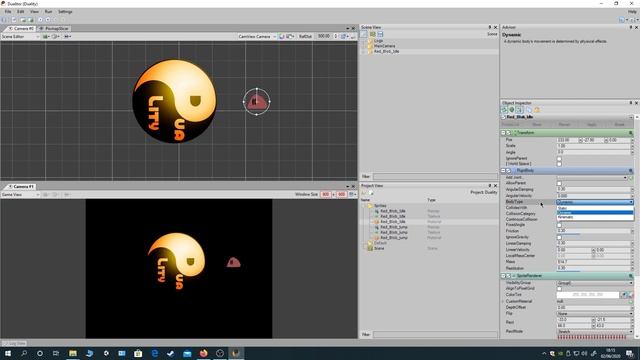The image size is (640, 360).
Task: Choose Kinematic in BodyType list
Action: tap(595, 217)
